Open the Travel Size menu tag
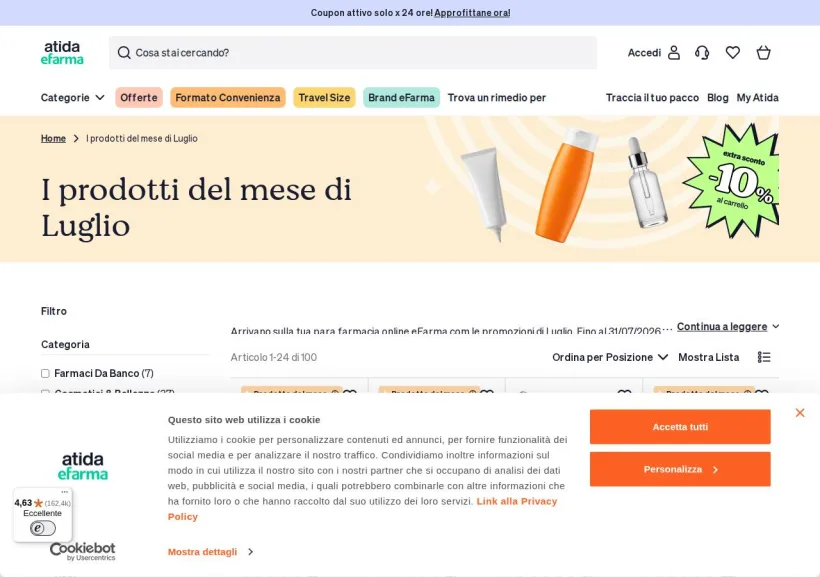The width and height of the screenshot is (820, 577). pyautogui.click(x=324, y=98)
